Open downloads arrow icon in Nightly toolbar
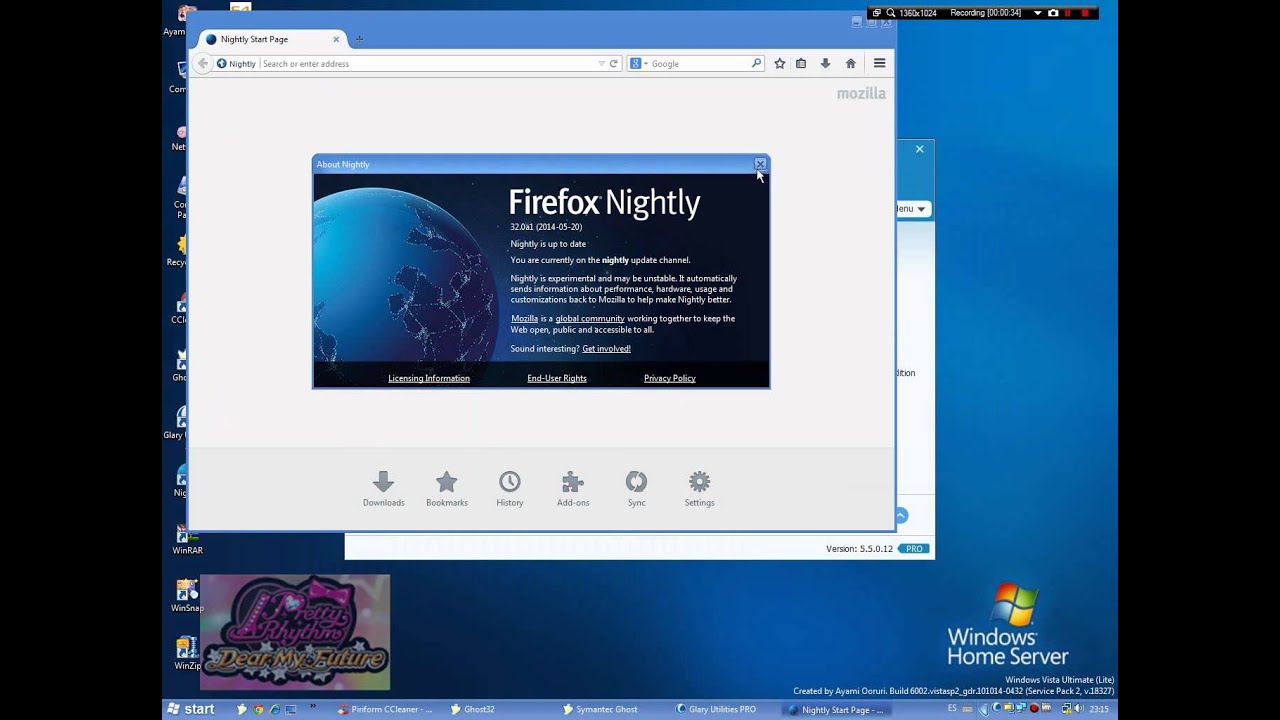This screenshot has height=720, width=1280. pyautogui.click(x=825, y=63)
